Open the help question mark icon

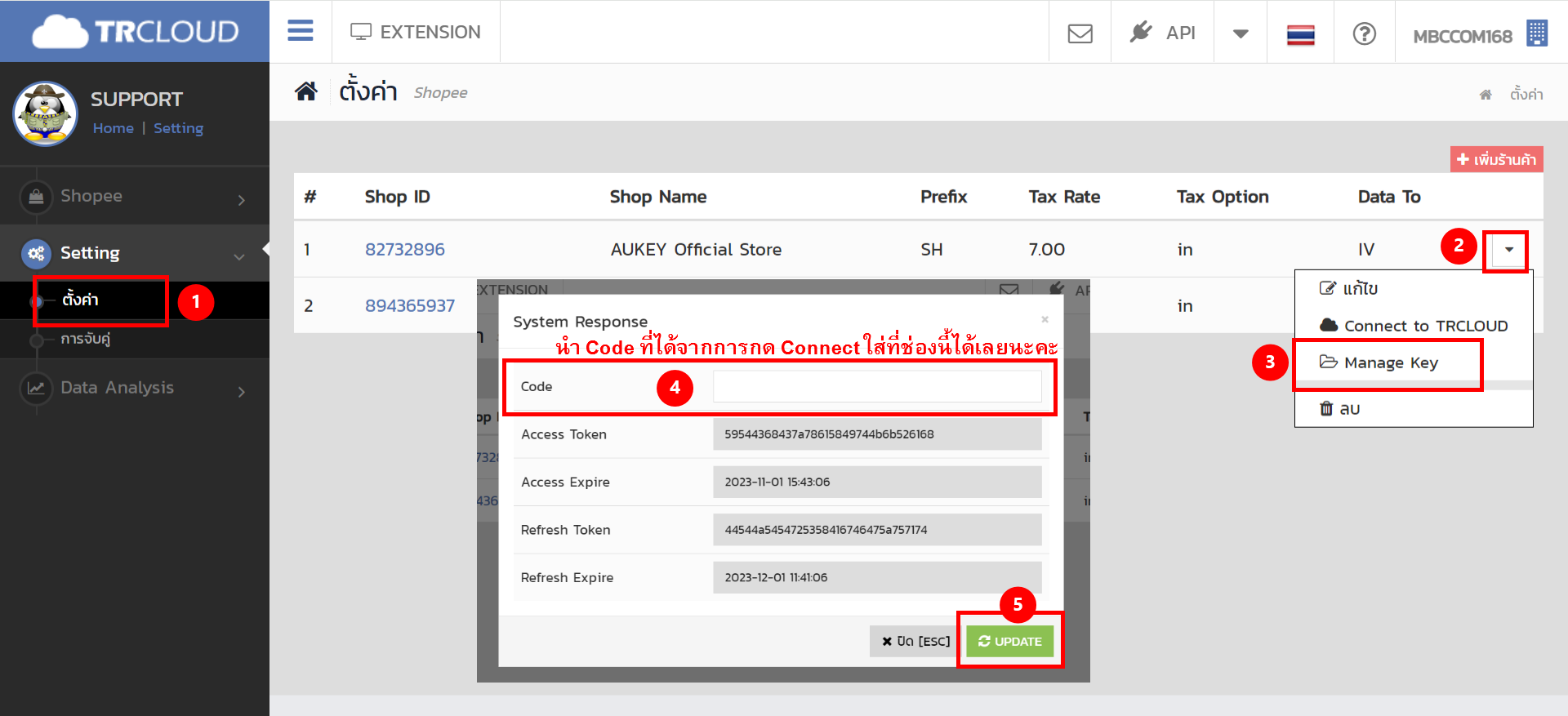(1364, 33)
